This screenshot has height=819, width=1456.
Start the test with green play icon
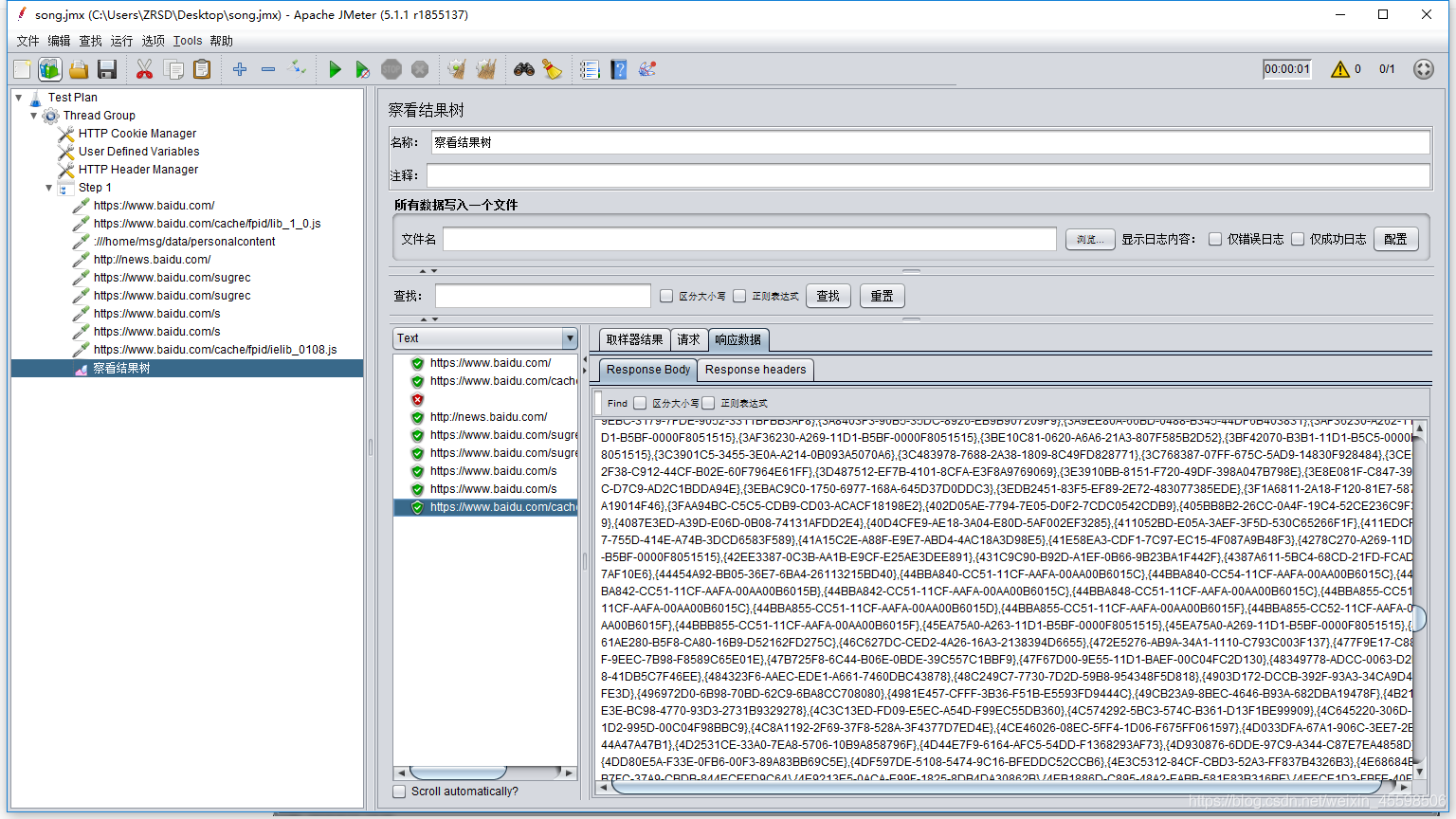click(335, 69)
